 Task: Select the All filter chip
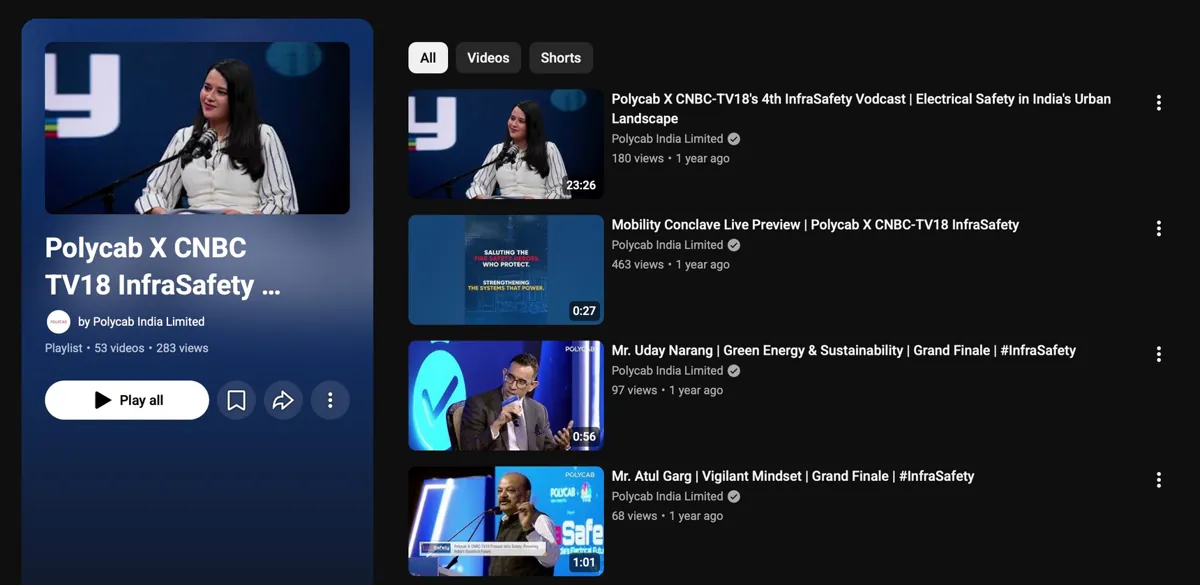[428, 58]
